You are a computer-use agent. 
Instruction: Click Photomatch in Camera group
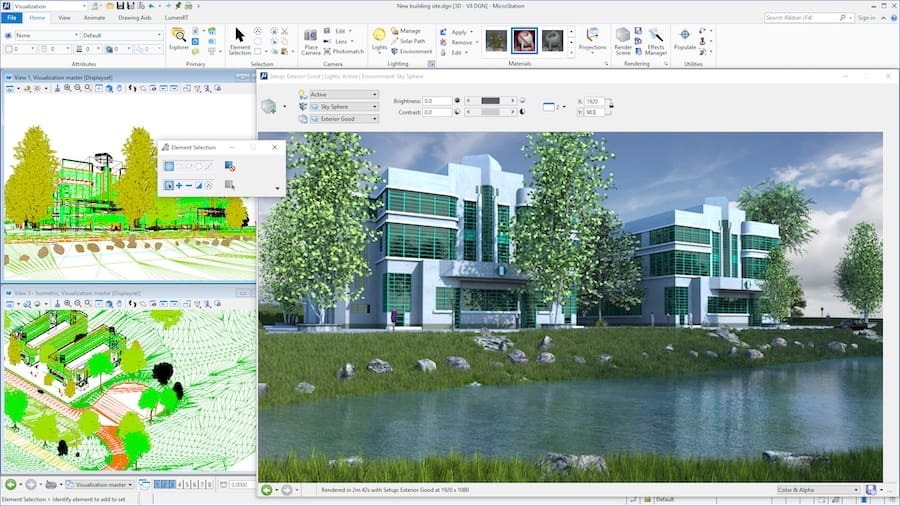pyautogui.click(x=343, y=51)
